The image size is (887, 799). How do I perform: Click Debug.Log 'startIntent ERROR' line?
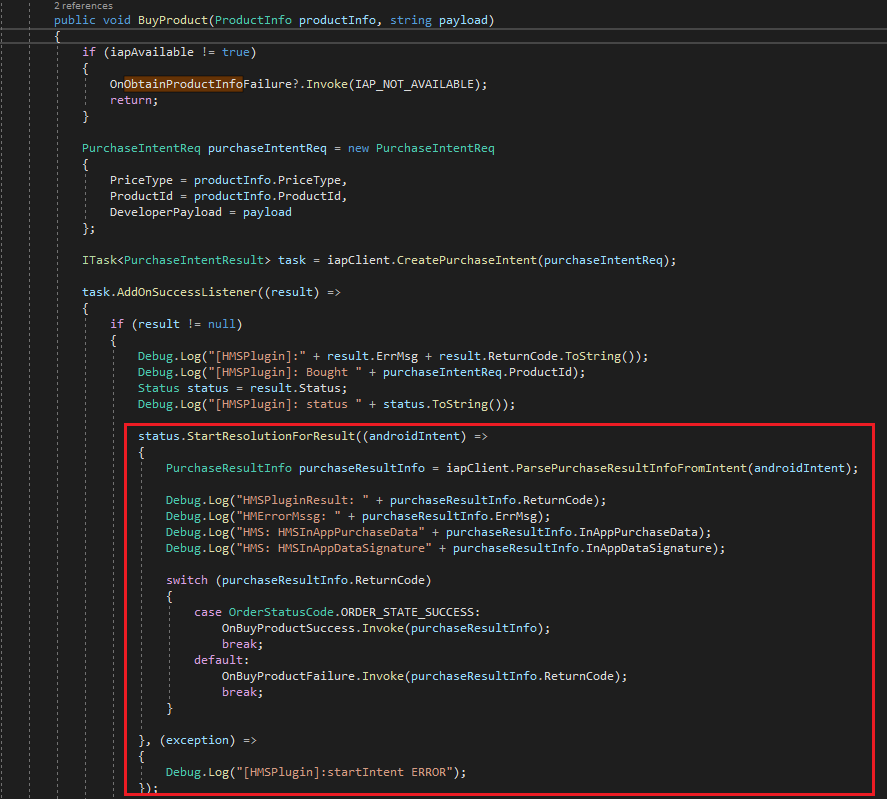pos(316,772)
